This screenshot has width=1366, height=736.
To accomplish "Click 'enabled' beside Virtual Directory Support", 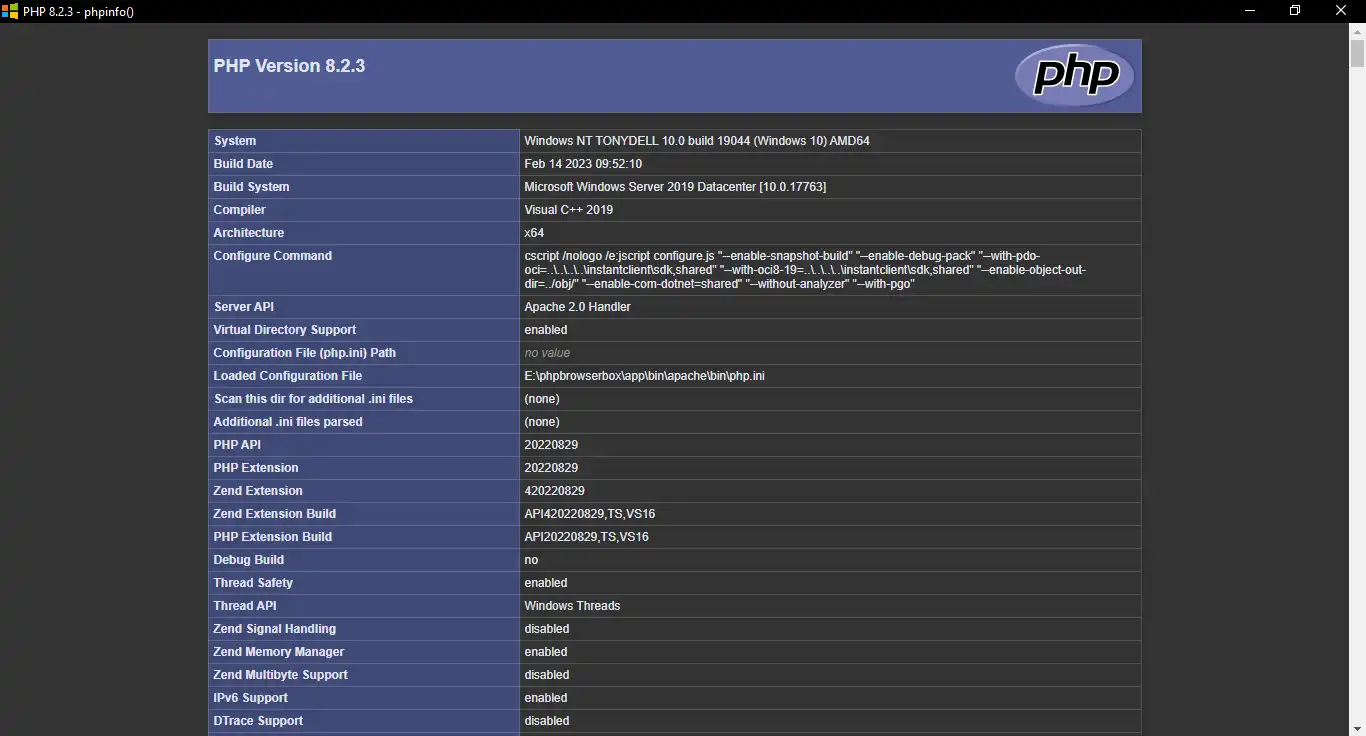I will [546, 330].
